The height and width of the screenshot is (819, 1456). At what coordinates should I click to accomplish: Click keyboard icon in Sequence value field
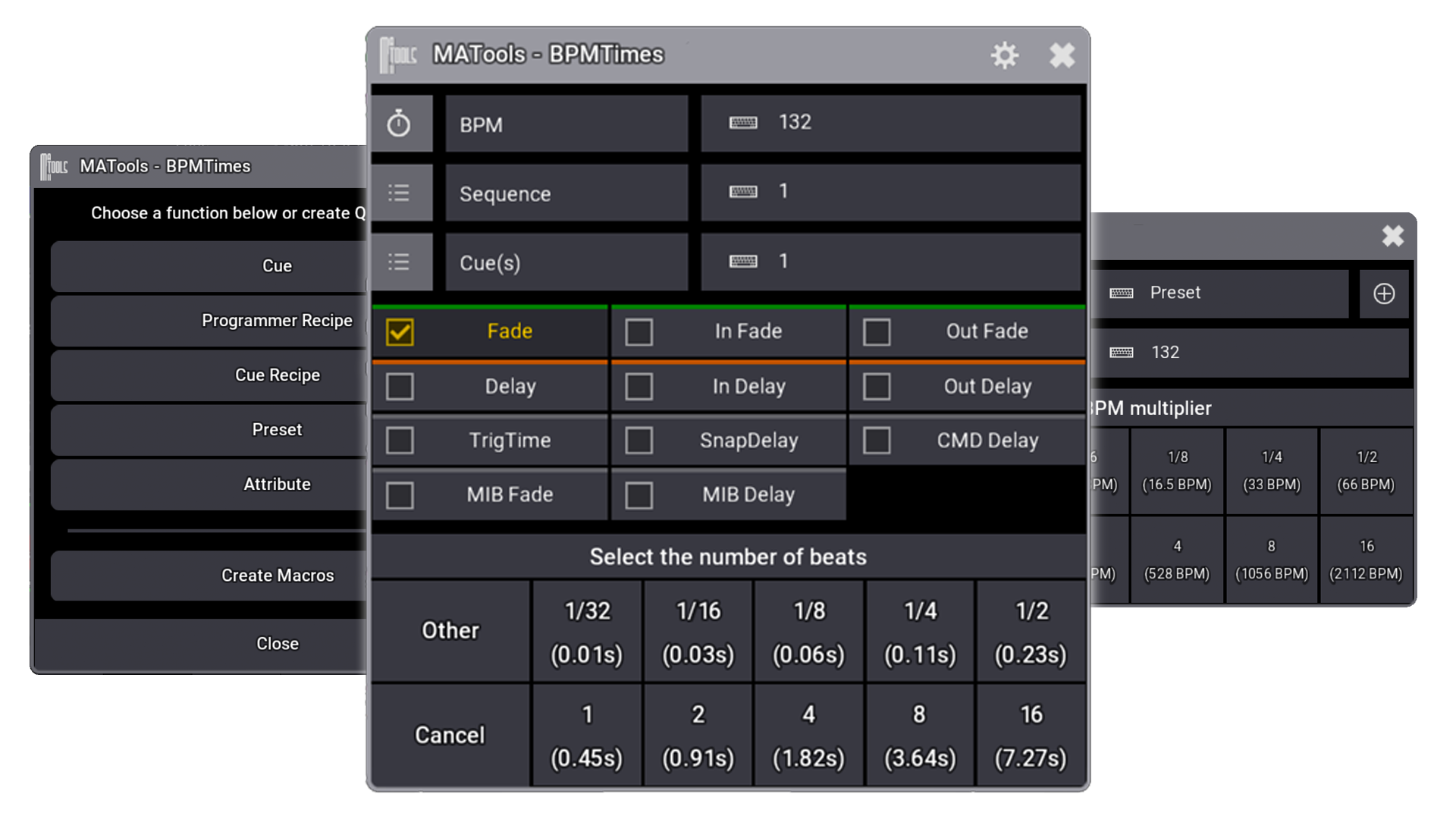(743, 192)
